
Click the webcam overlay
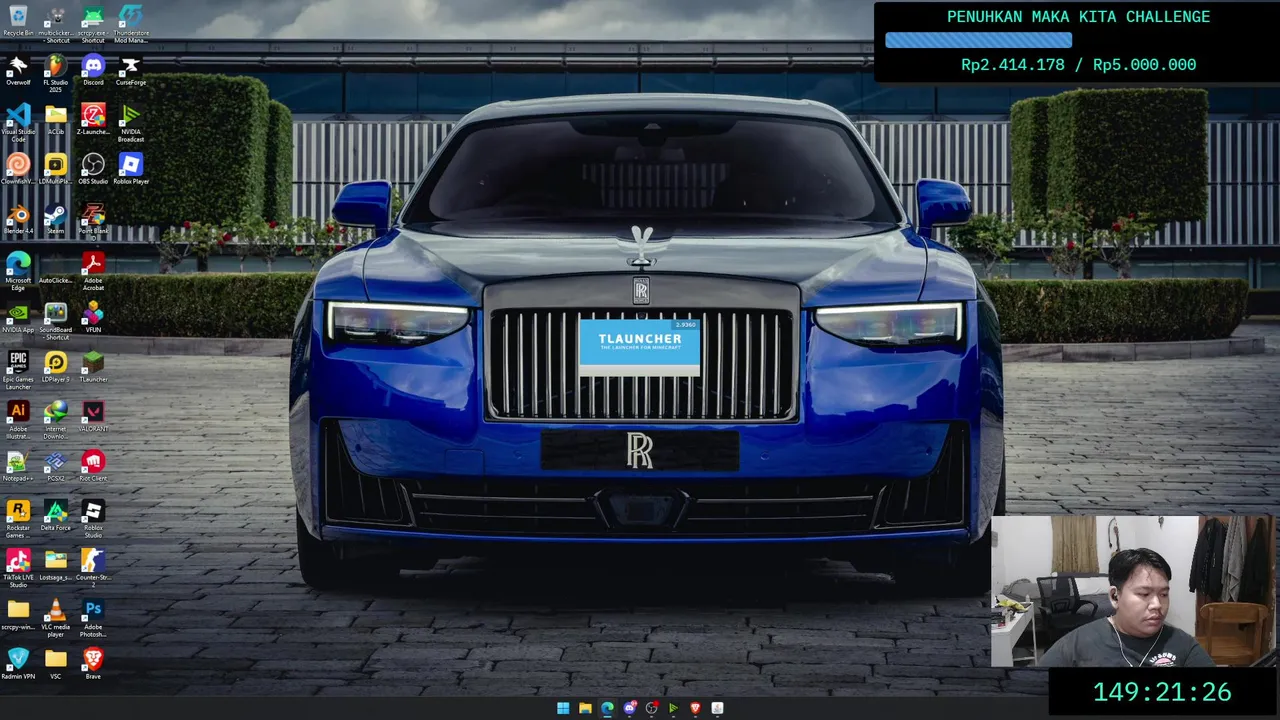(1135, 591)
